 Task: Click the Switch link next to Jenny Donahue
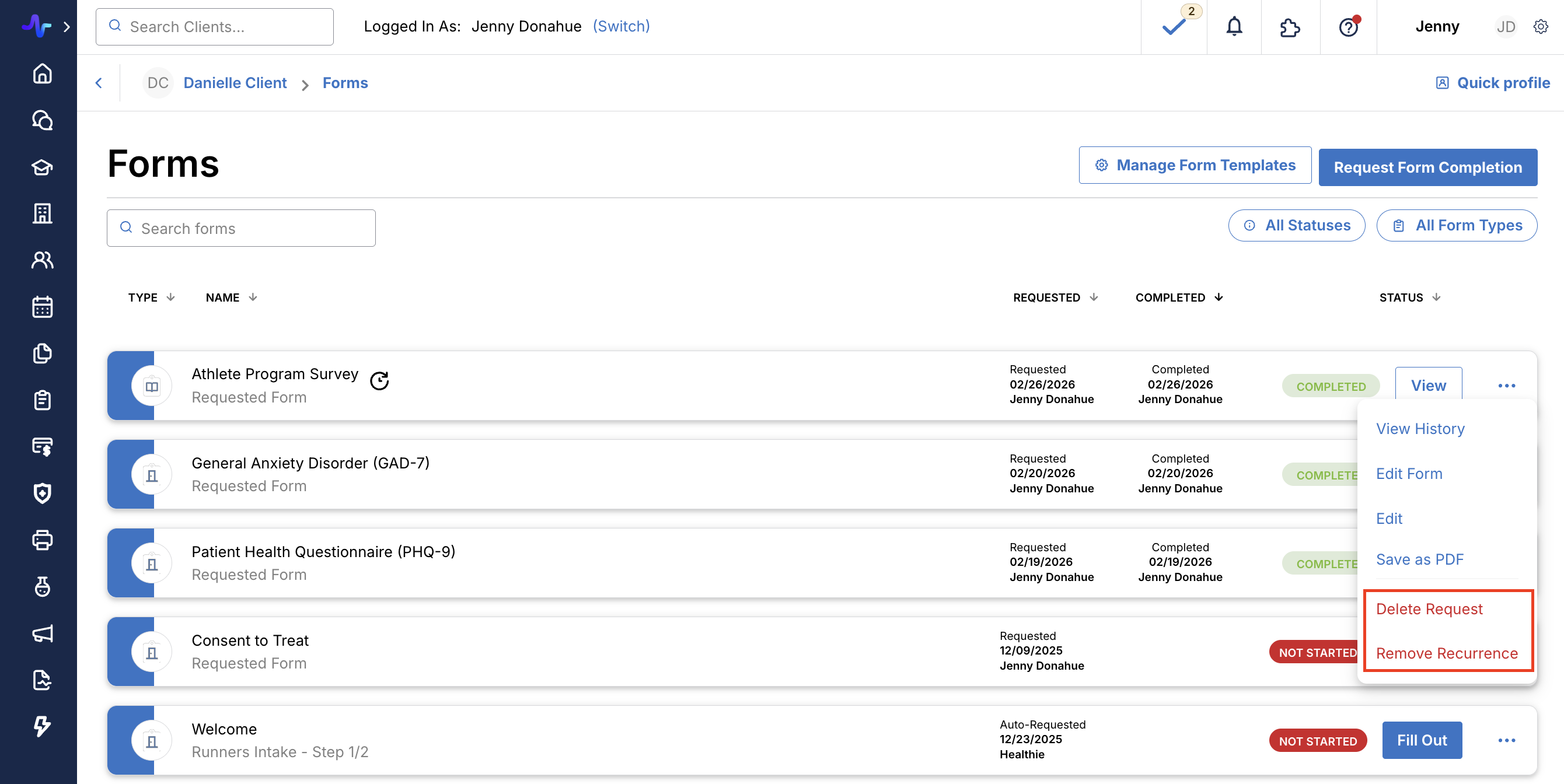(x=621, y=27)
